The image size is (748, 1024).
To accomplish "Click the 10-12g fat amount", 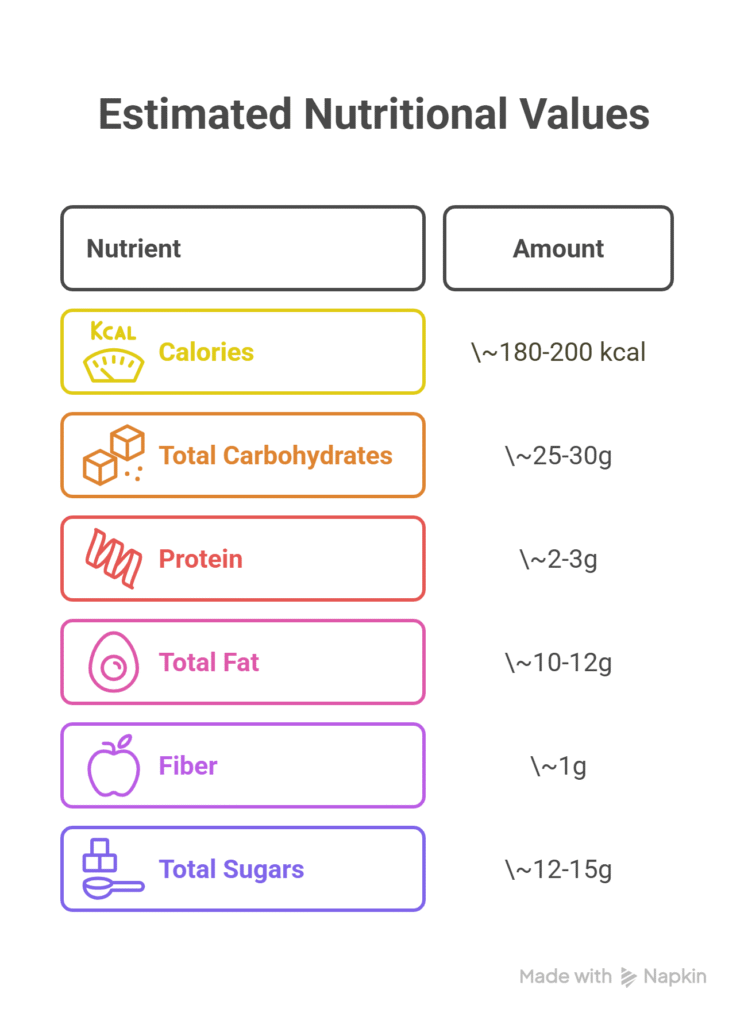I will pyautogui.click(x=558, y=662).
